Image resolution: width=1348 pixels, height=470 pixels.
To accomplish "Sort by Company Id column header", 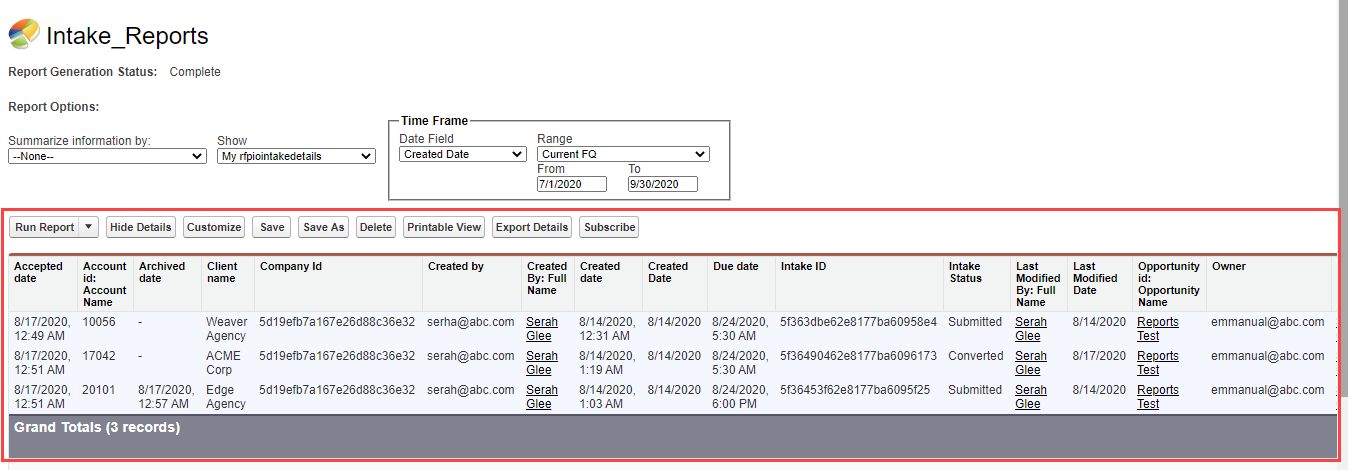I will coord(291,266).
